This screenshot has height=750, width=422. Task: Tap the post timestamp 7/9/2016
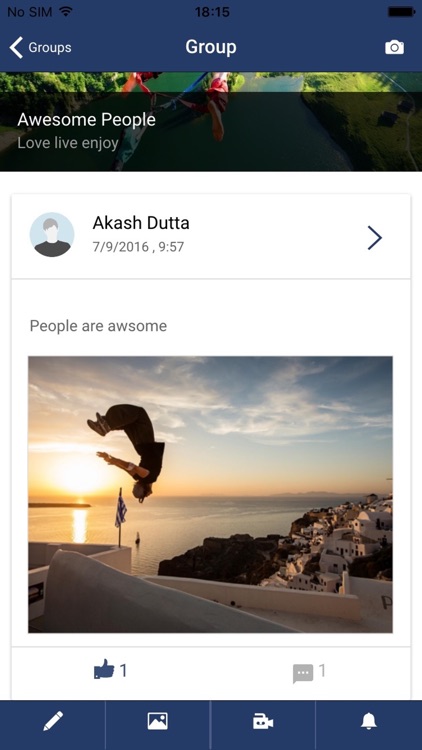point(138,247)
